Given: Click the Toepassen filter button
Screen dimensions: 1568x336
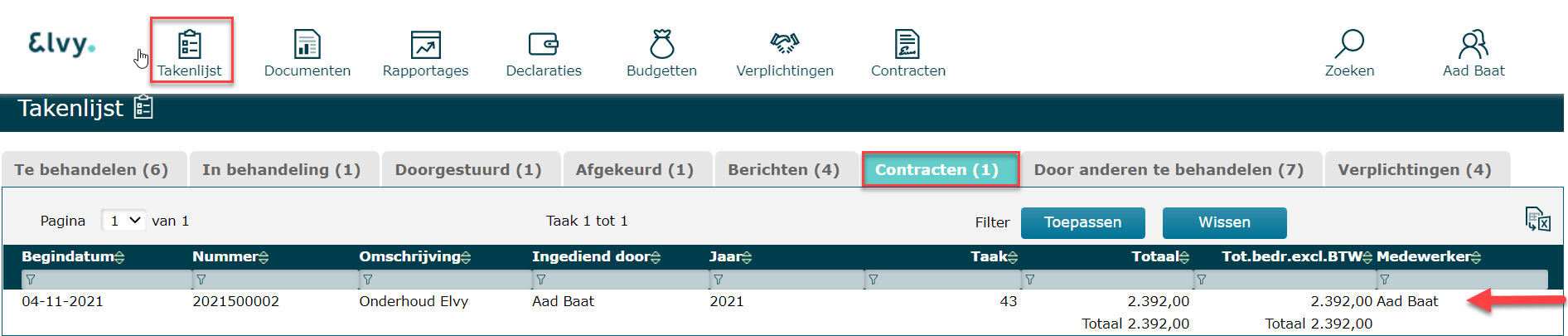Looking at the screenshot, I should tap(1082, 222).
